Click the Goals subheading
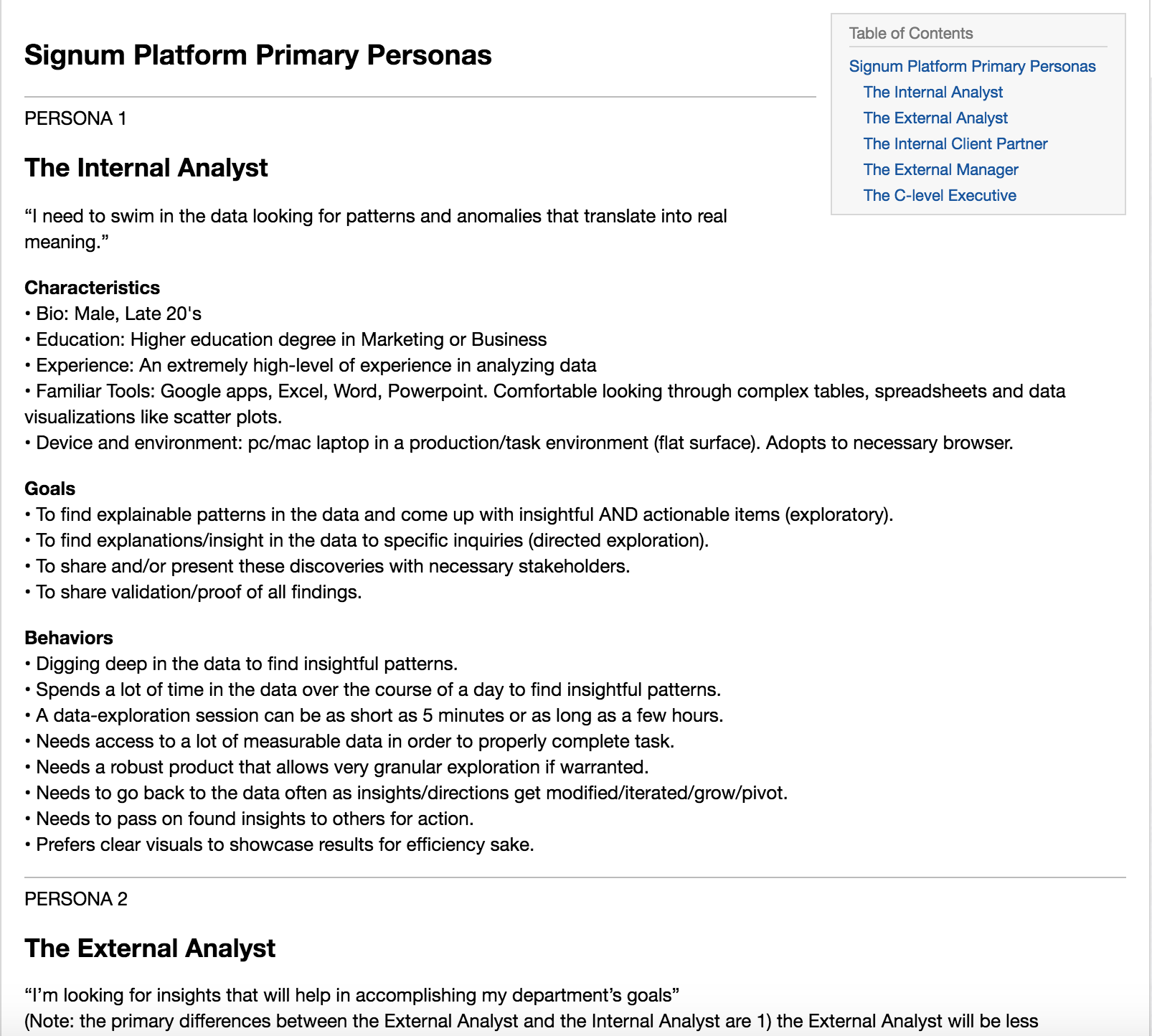Viewport: 1152px width, 1036px height. pos(50,489)
